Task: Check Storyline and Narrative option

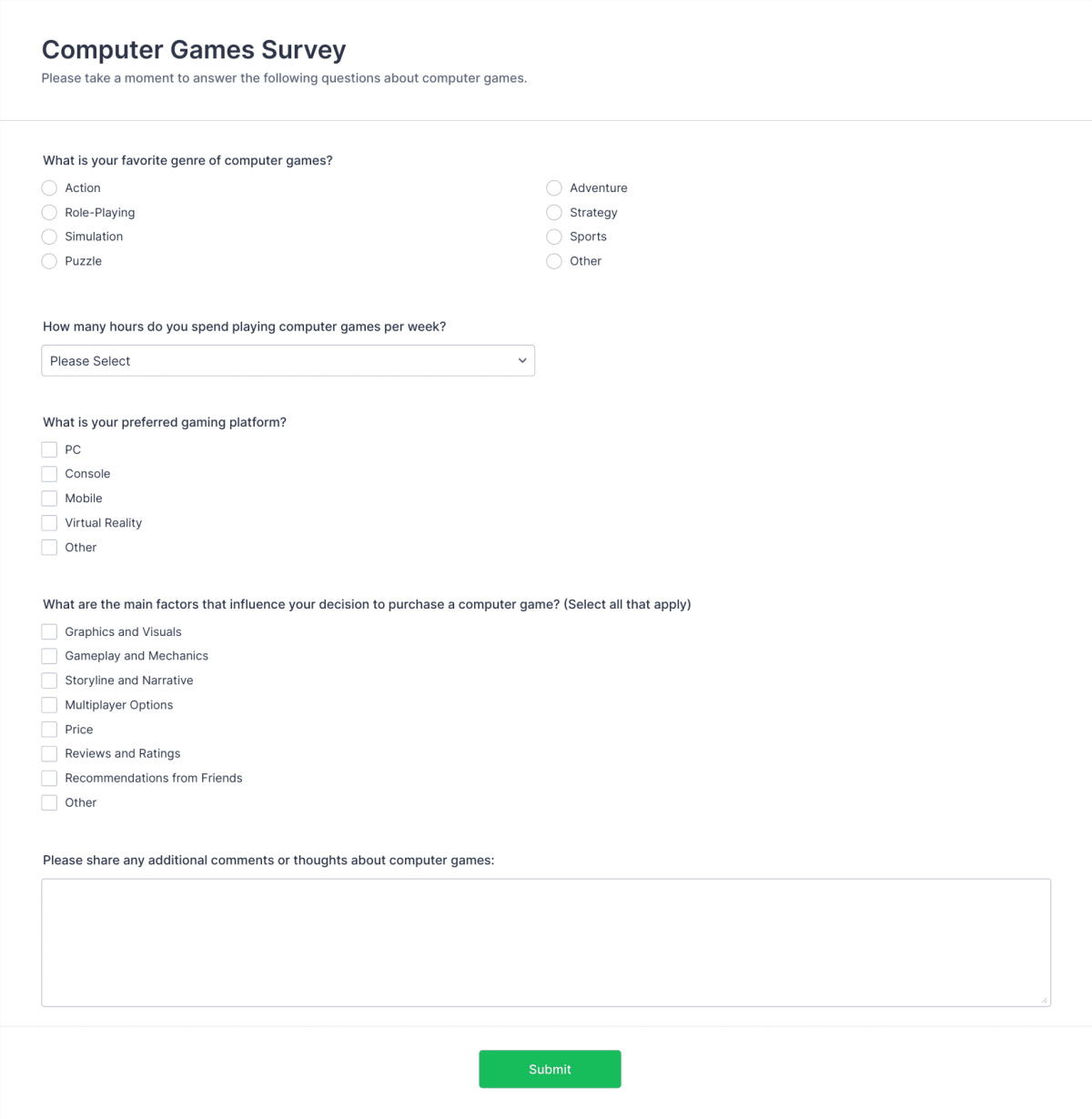Action: [x=49, y=680]
